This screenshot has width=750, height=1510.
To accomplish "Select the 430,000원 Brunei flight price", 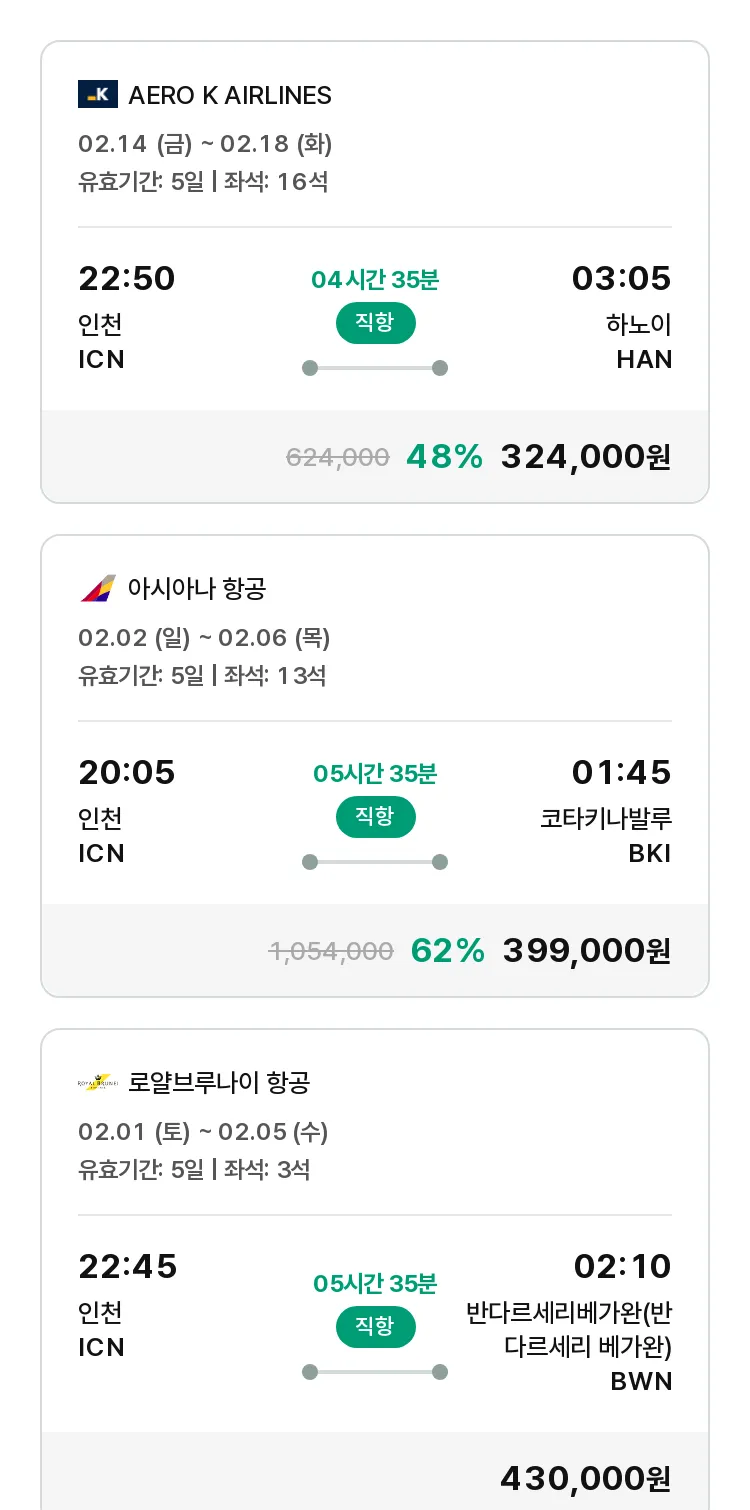I will coord(585,1477).
